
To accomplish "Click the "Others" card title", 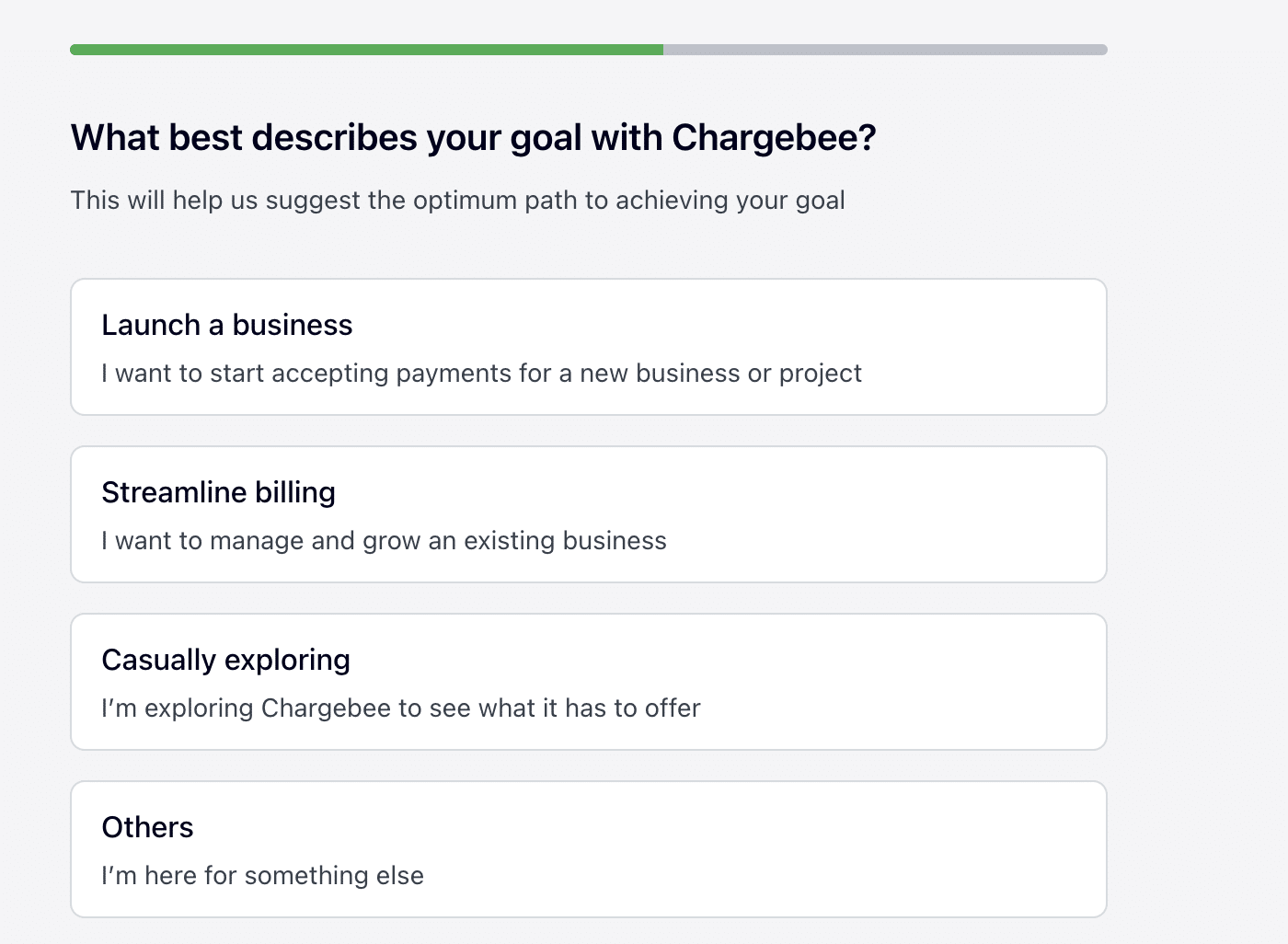I will [147, 827].
